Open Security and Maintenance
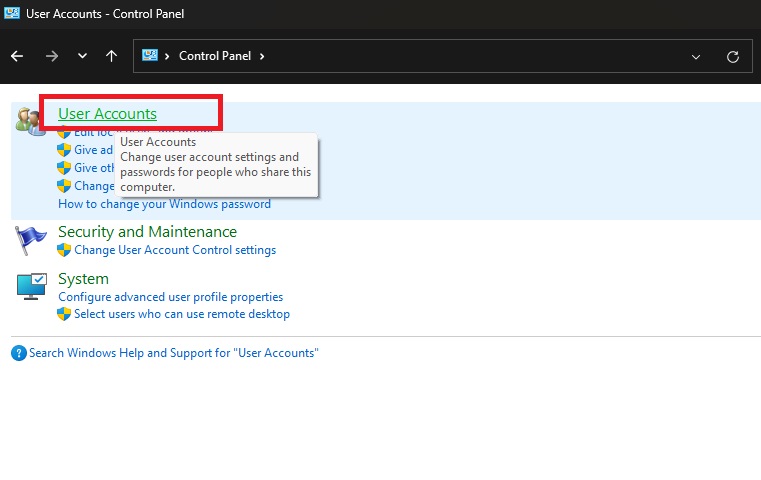Screen dimensions: 761x480 [x=148, y=232]
